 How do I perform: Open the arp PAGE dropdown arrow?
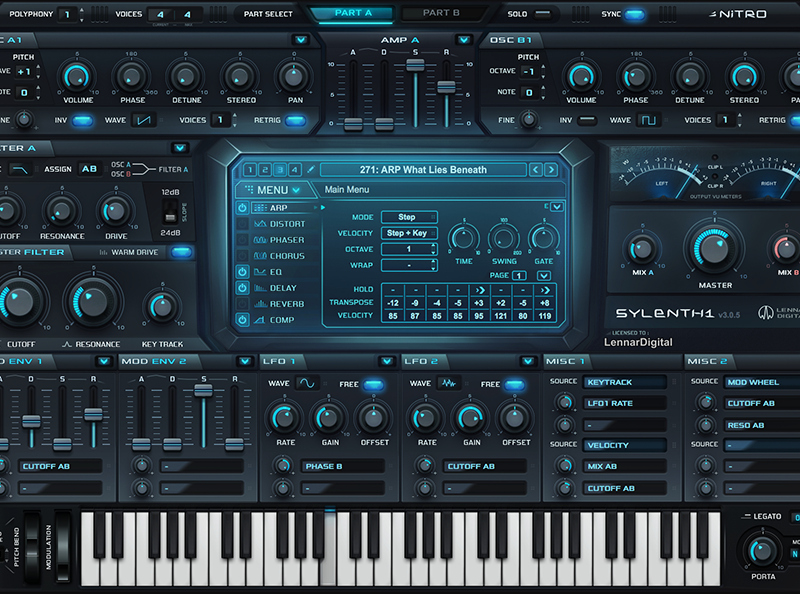544,276
